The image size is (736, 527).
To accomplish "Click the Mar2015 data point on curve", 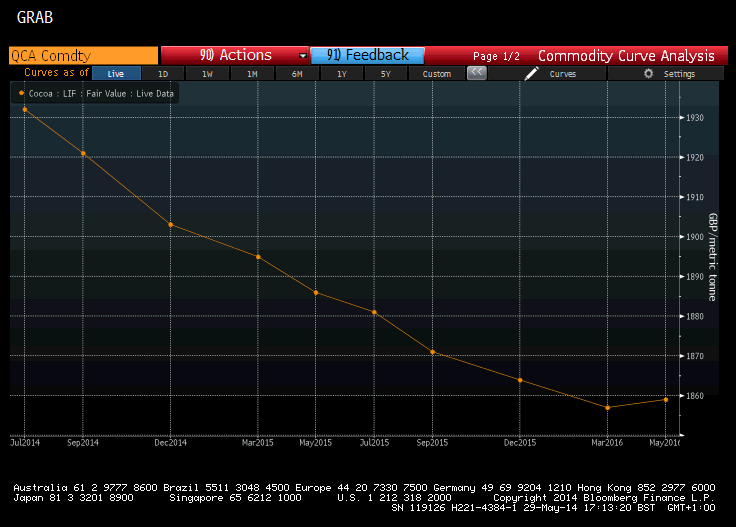I will [x=258, y=257].
